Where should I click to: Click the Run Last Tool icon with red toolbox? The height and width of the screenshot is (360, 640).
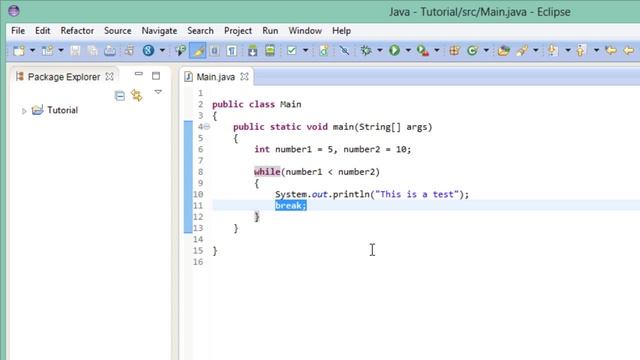point(422,51)
